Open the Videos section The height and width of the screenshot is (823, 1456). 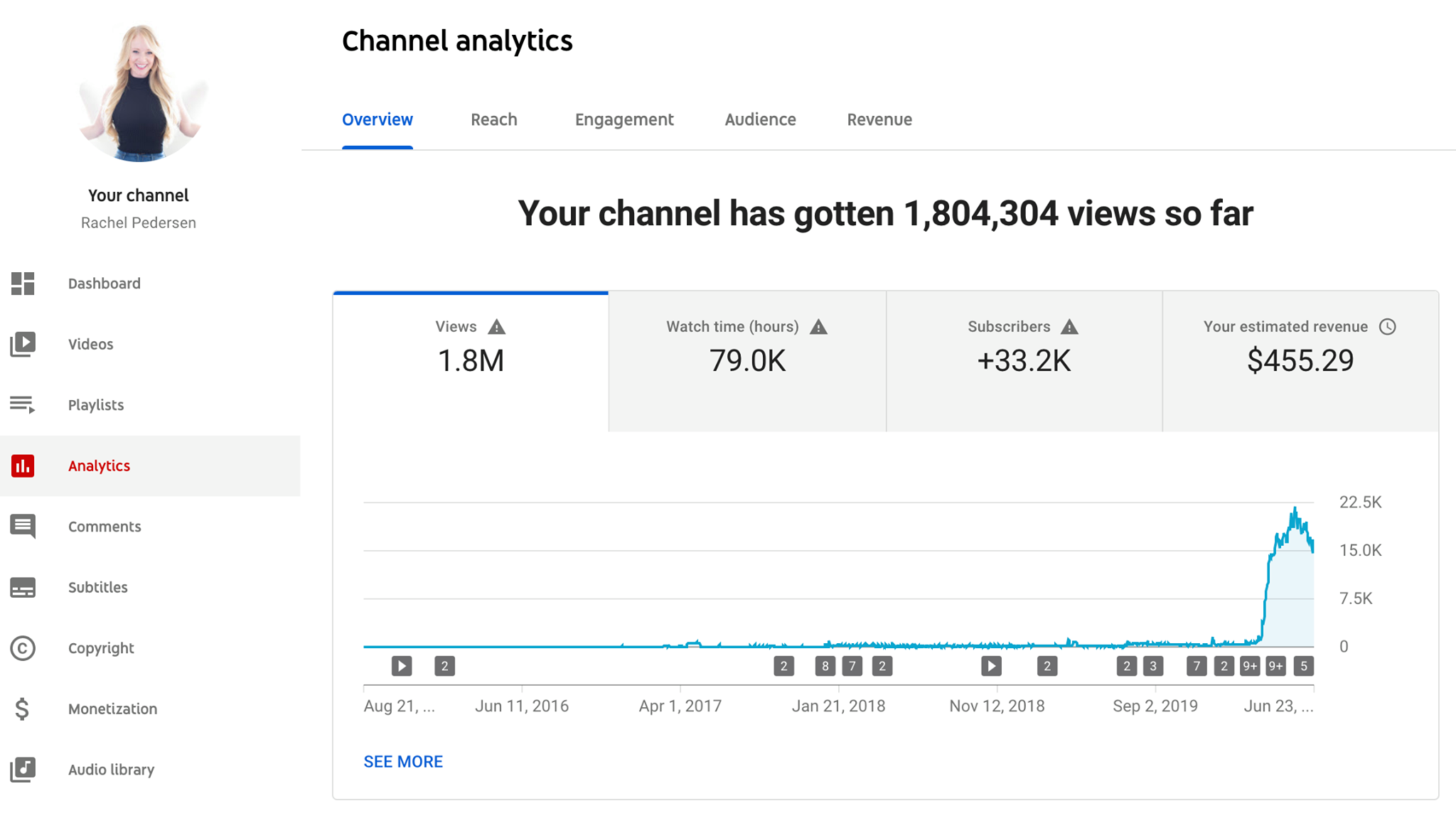tap(90, 344)
